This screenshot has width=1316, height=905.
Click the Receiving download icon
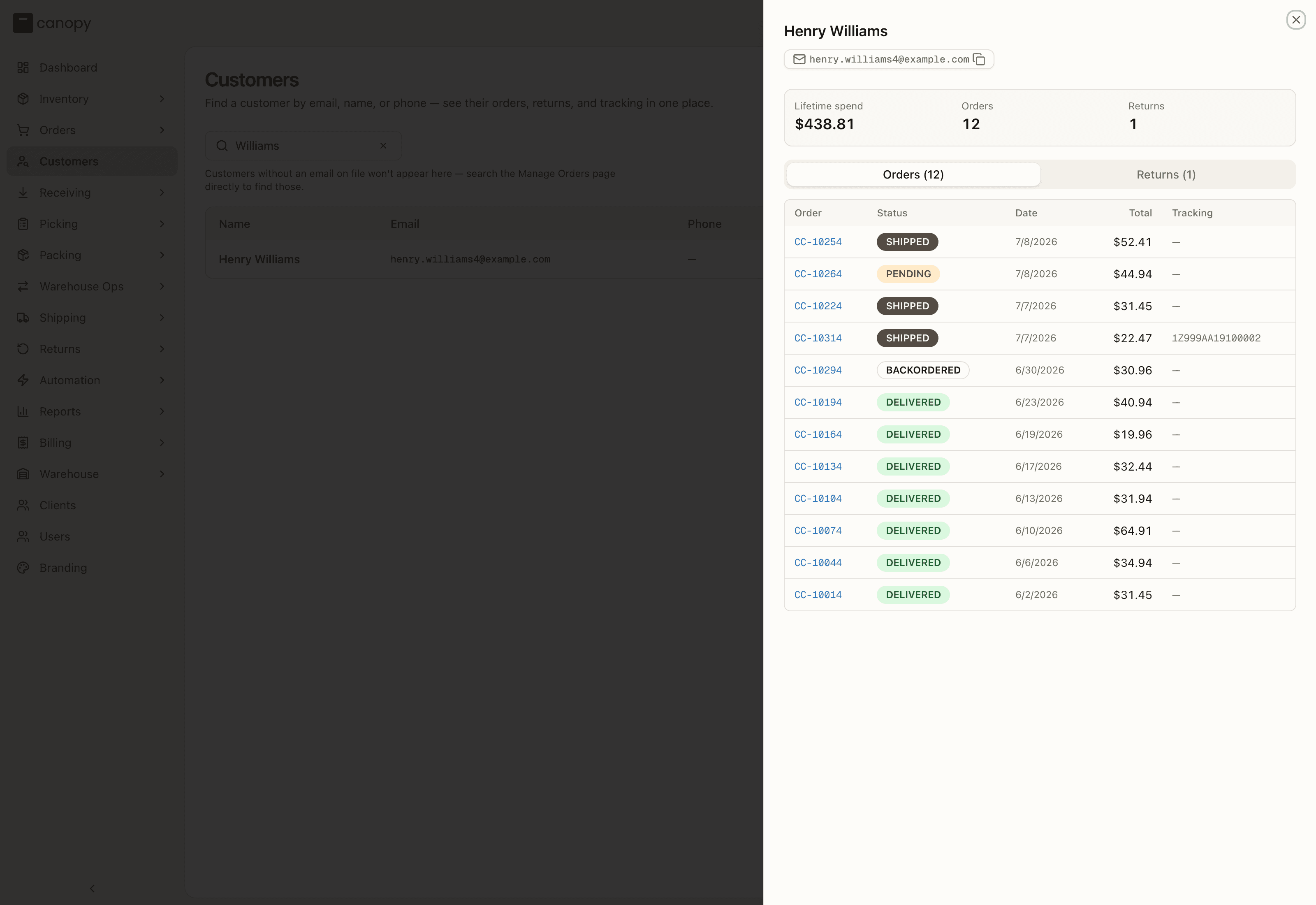[x=23, y=193]
